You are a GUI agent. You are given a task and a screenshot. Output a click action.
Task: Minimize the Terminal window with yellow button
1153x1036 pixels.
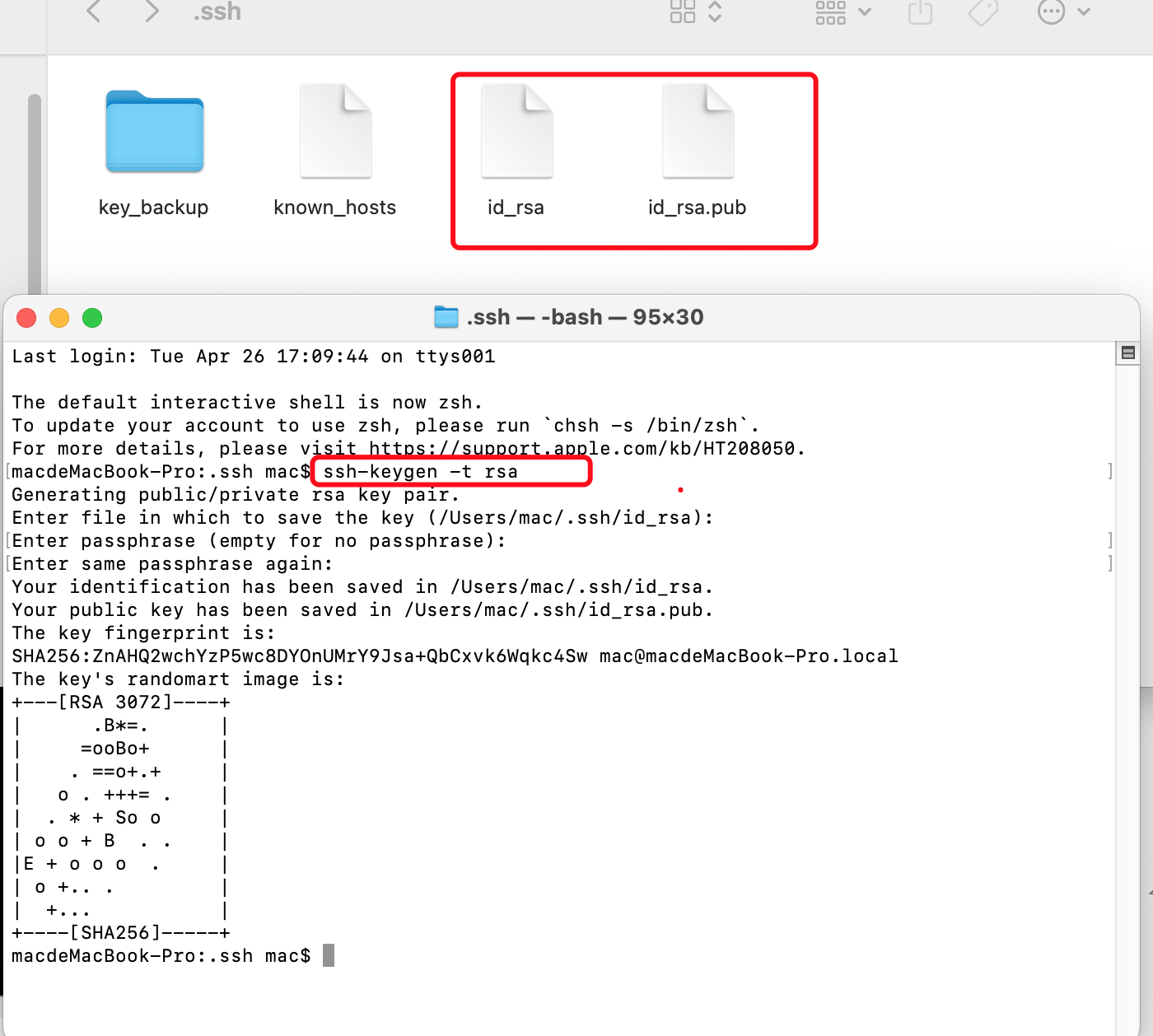pos(59,318)
